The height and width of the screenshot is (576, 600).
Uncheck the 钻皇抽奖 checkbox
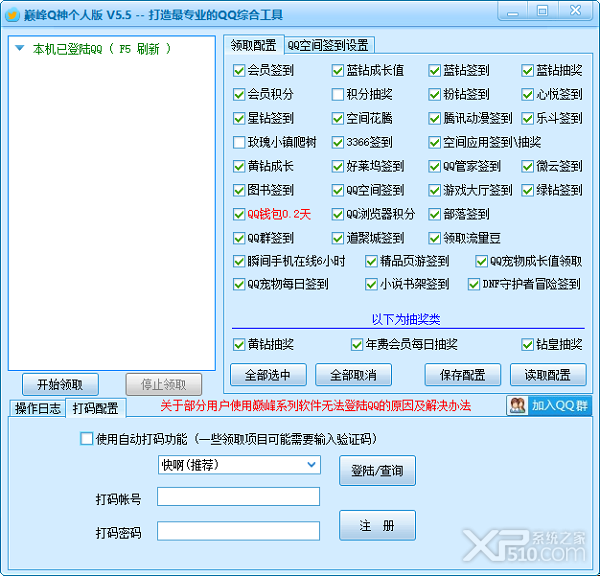[527, 344]
